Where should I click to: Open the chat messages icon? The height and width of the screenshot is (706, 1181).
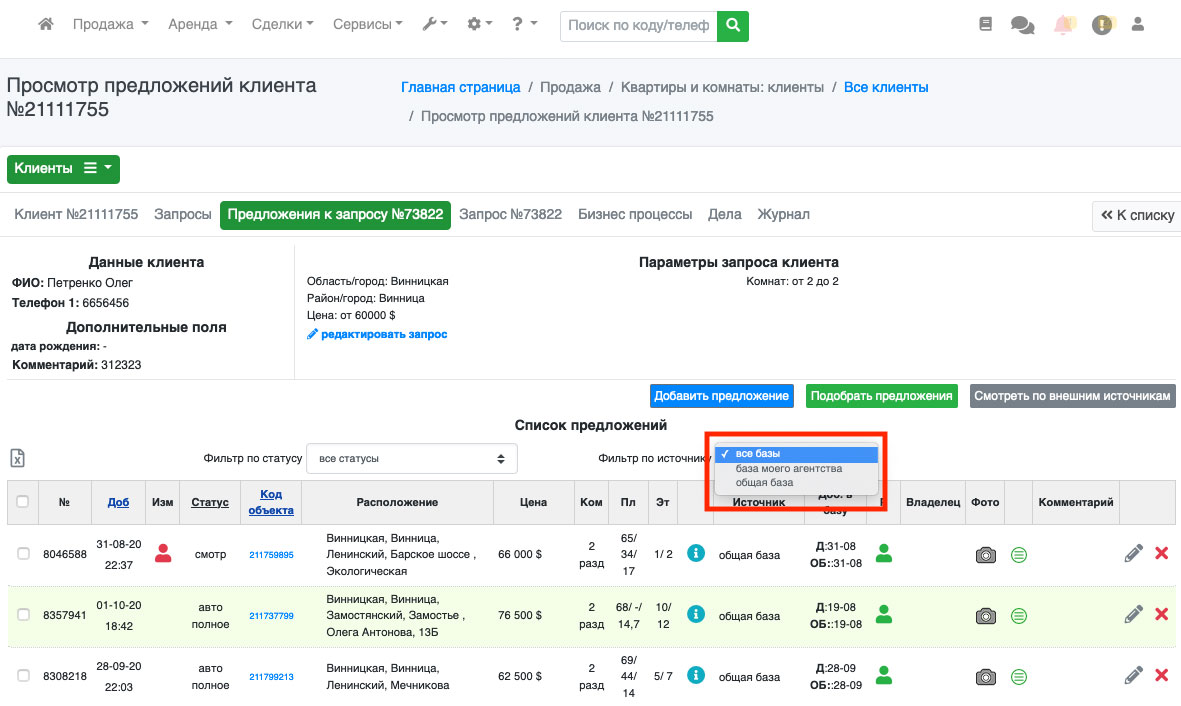tap(1022, 26)
